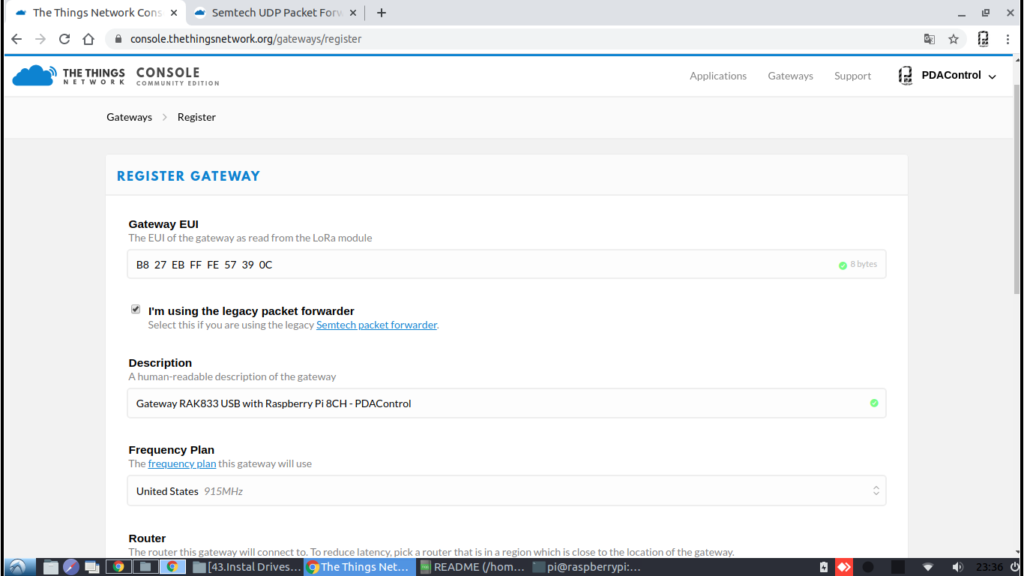Bookmark this page with the star icon

953,39
